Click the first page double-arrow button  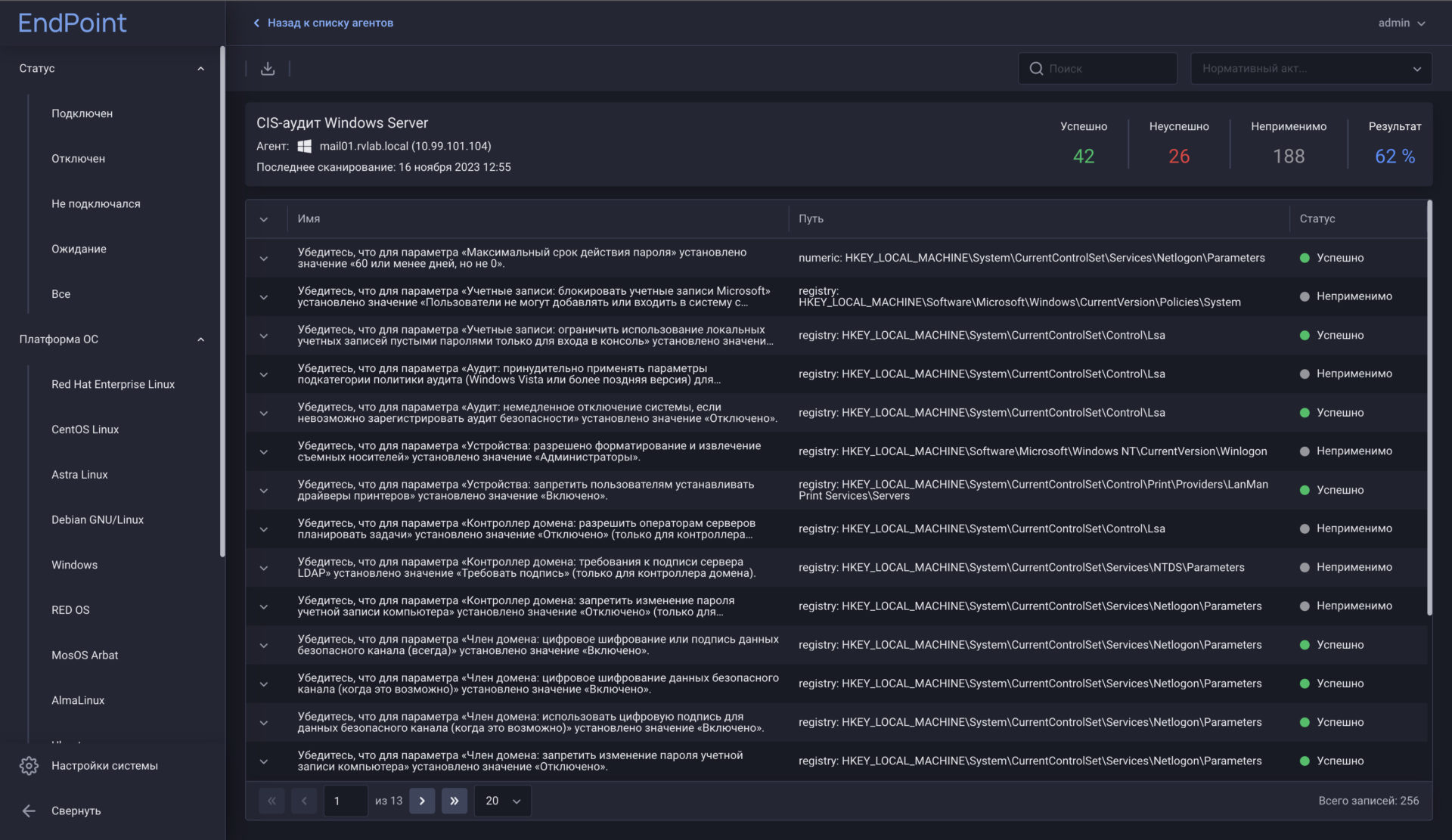point(271,801)
